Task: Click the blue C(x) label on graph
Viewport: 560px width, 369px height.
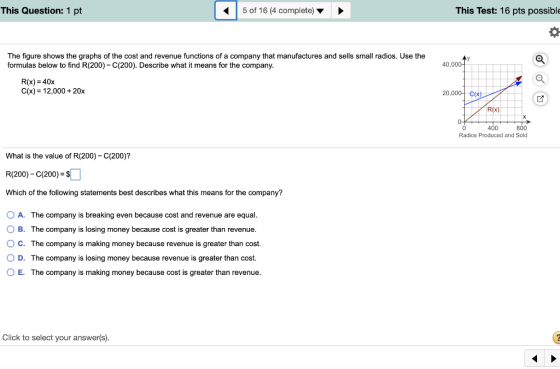Action: point(475,94)
